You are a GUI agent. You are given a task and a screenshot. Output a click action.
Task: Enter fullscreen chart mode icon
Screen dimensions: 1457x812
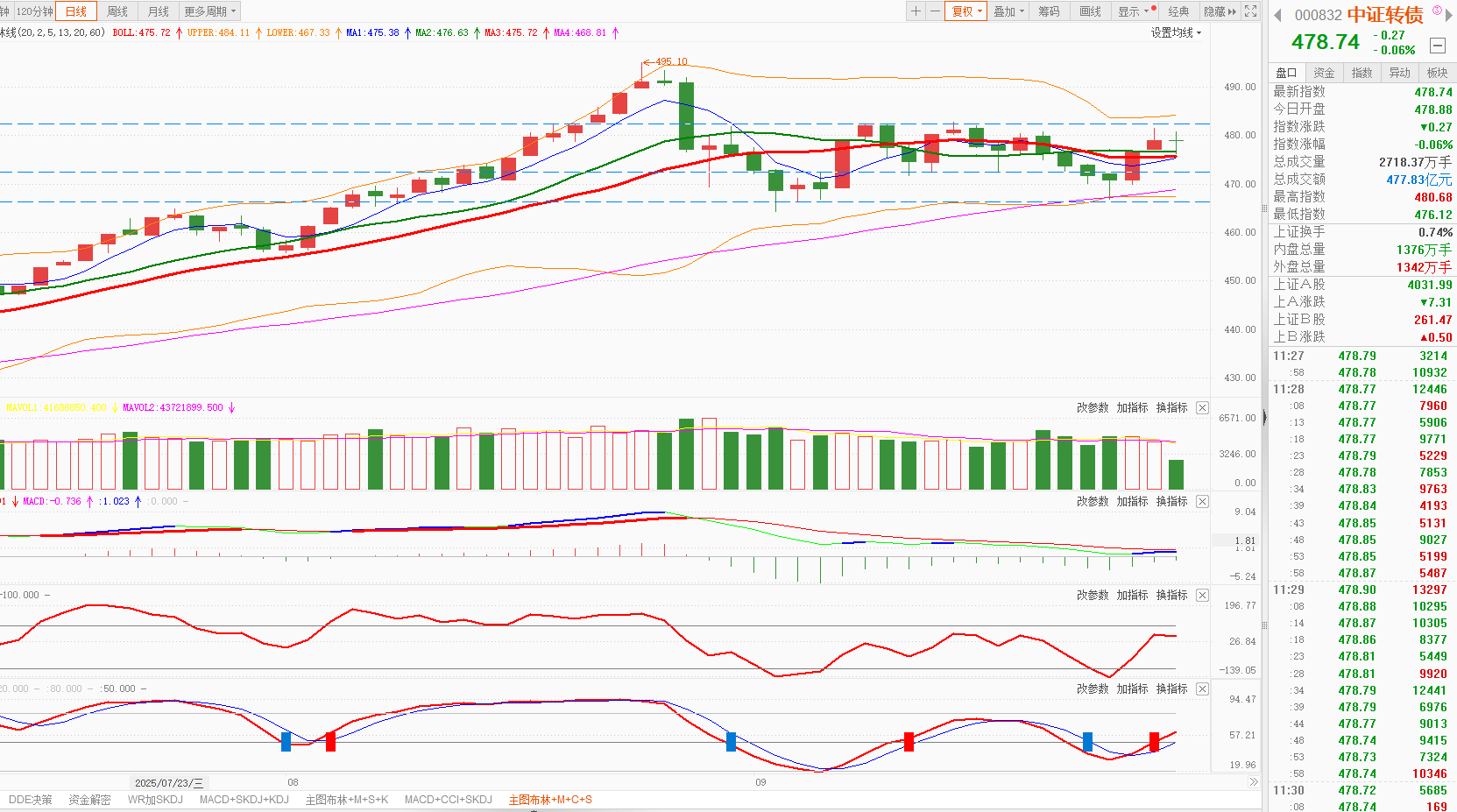[x=1251, y=11]
